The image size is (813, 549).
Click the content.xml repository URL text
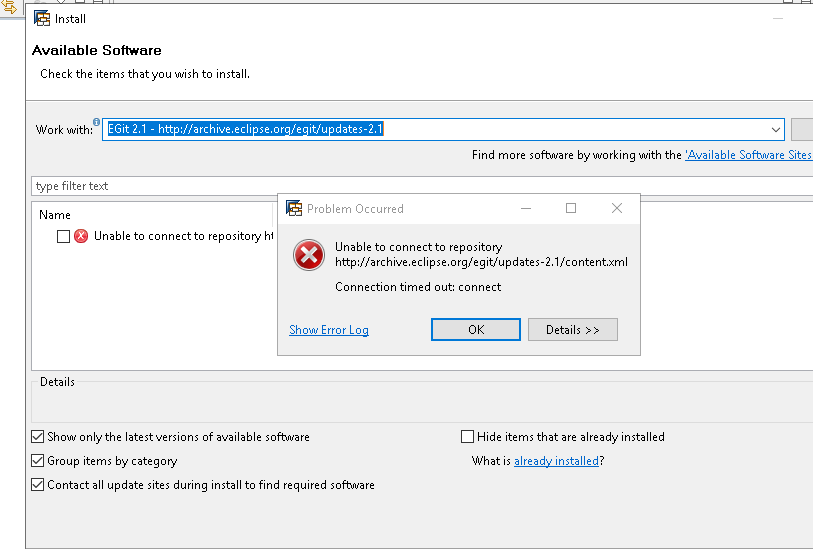pos(481,262)
